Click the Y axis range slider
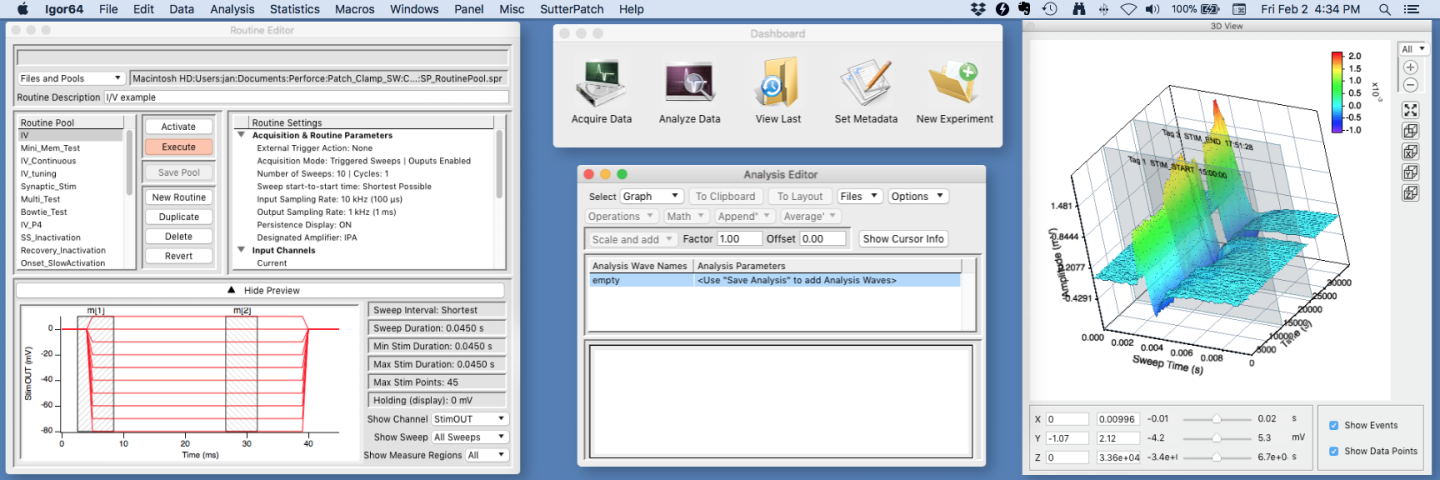The width and height of the screenshot is (1440, 480). click(1216, 438)
